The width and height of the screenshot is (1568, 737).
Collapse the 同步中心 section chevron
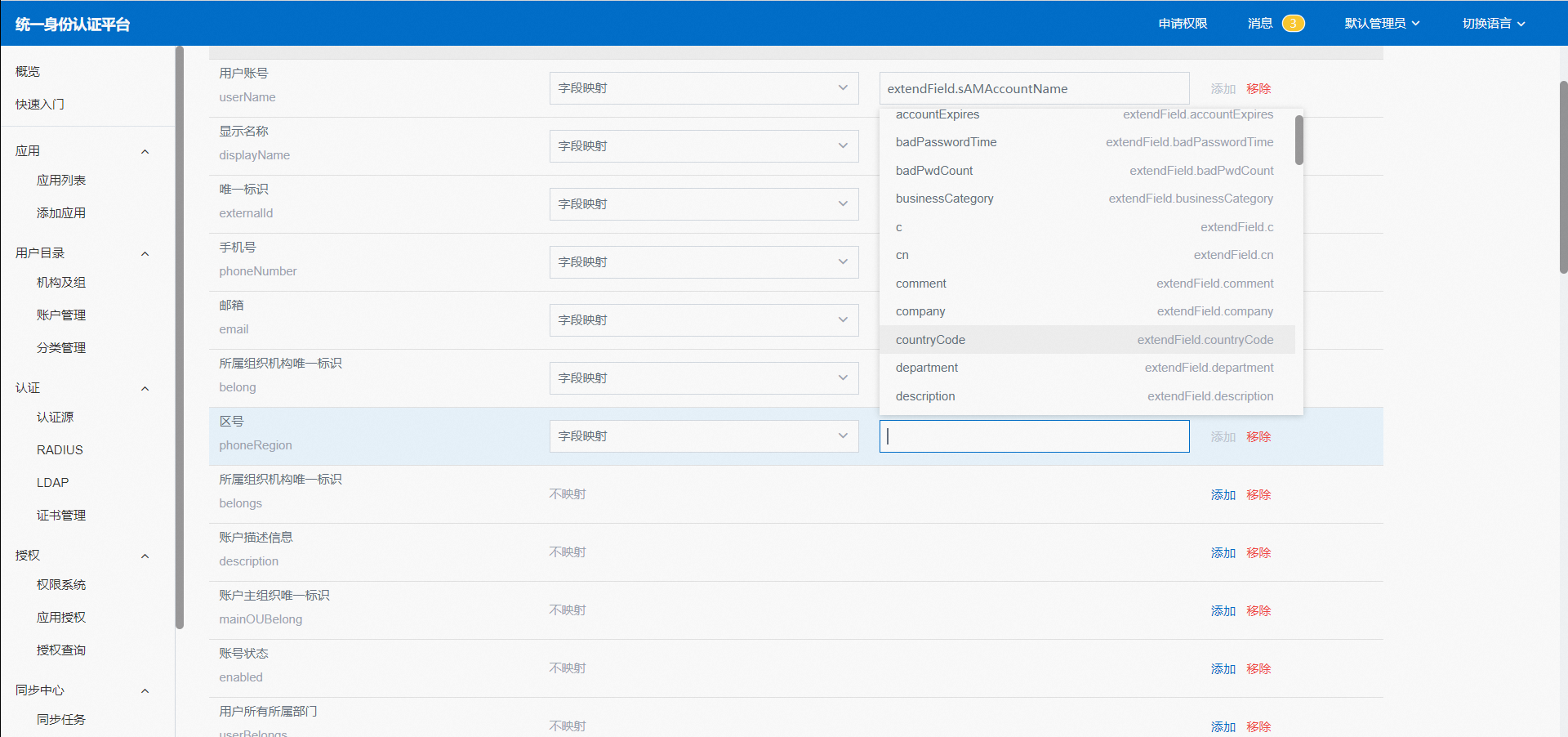click(145, 690)
